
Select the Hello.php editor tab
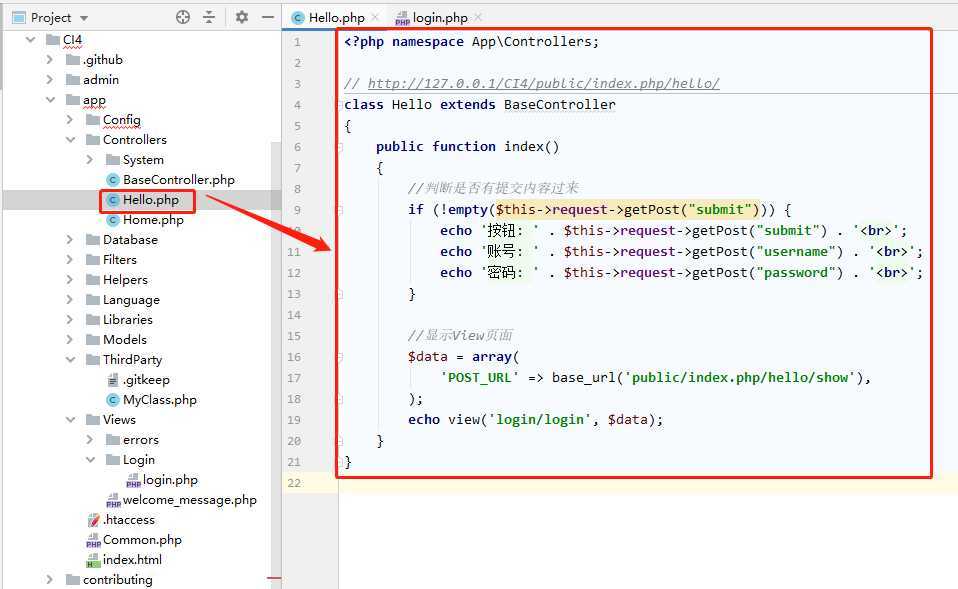click(336, 18)
